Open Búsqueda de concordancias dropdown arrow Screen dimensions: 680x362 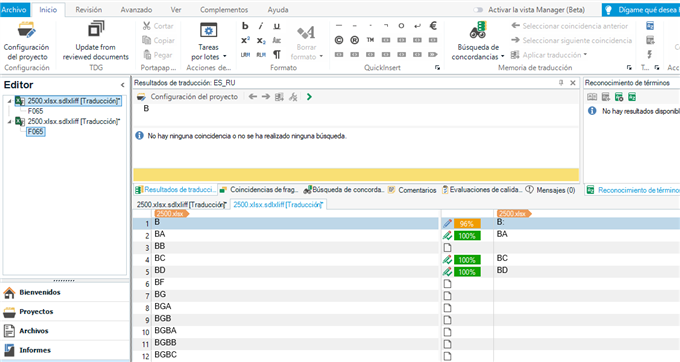(x=503, y=56)
